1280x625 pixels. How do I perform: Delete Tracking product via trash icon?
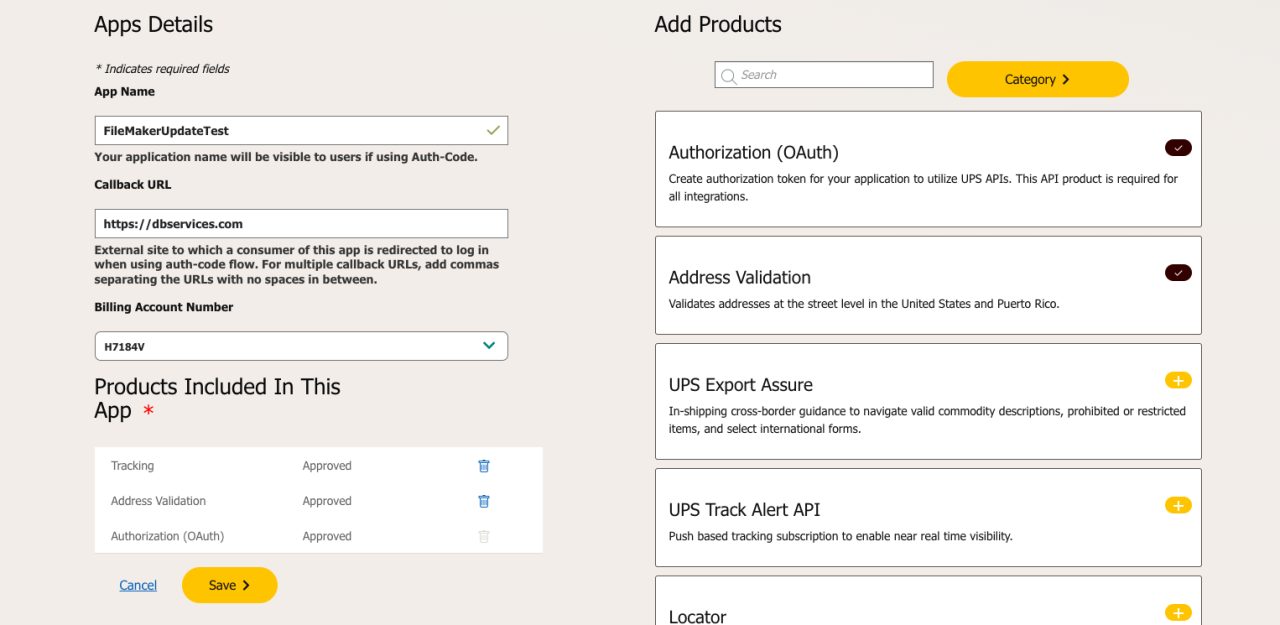[x=484, y=466]
